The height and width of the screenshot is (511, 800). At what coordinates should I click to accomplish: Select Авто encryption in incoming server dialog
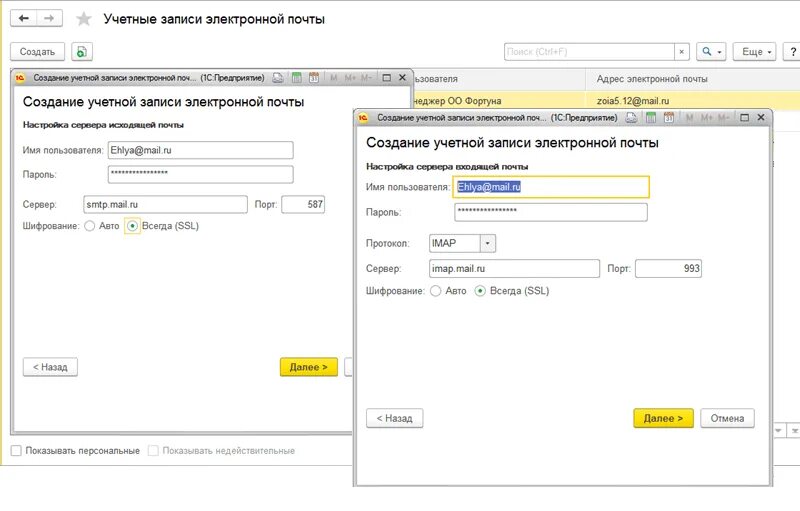[x=436, y=291]
